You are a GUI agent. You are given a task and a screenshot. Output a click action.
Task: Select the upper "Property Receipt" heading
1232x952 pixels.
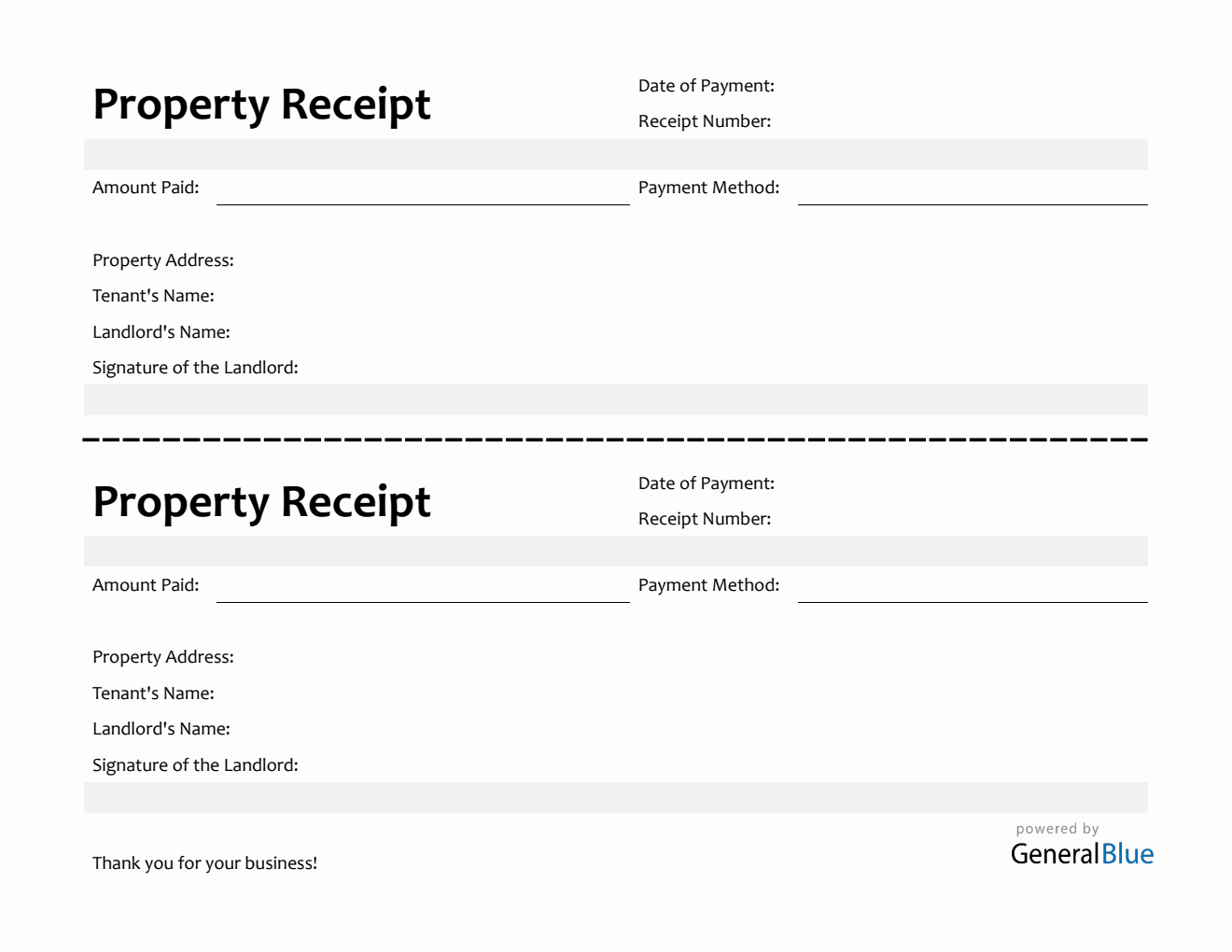click(x=261, y=105)
